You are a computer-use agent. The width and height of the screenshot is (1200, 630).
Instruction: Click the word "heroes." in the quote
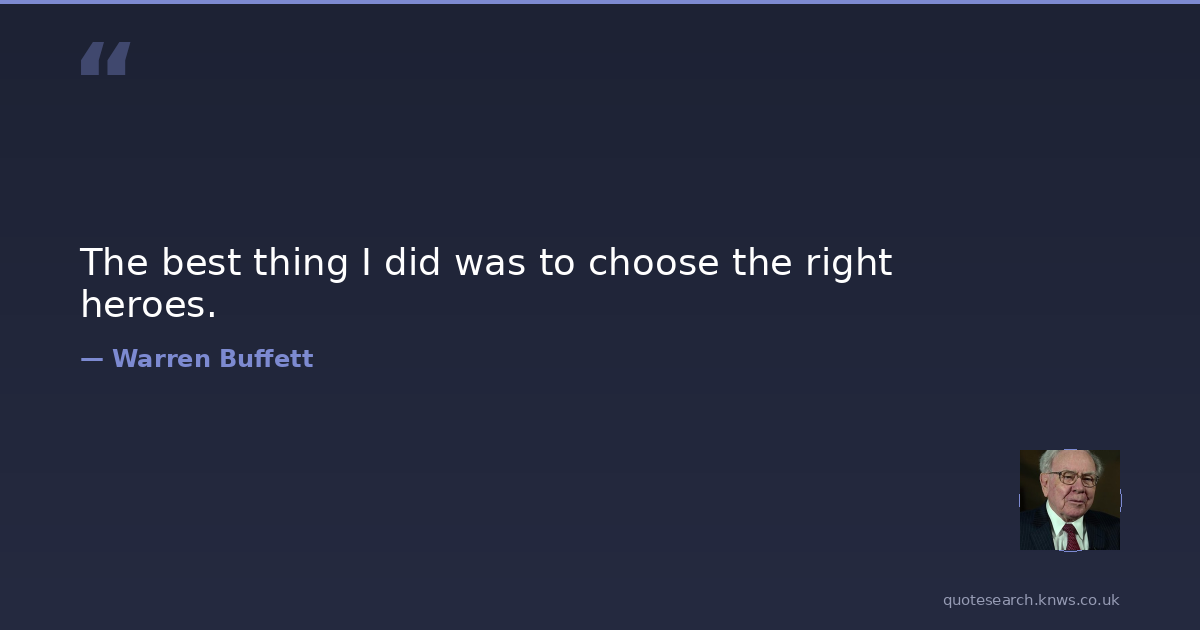click(x=148, y=305)
